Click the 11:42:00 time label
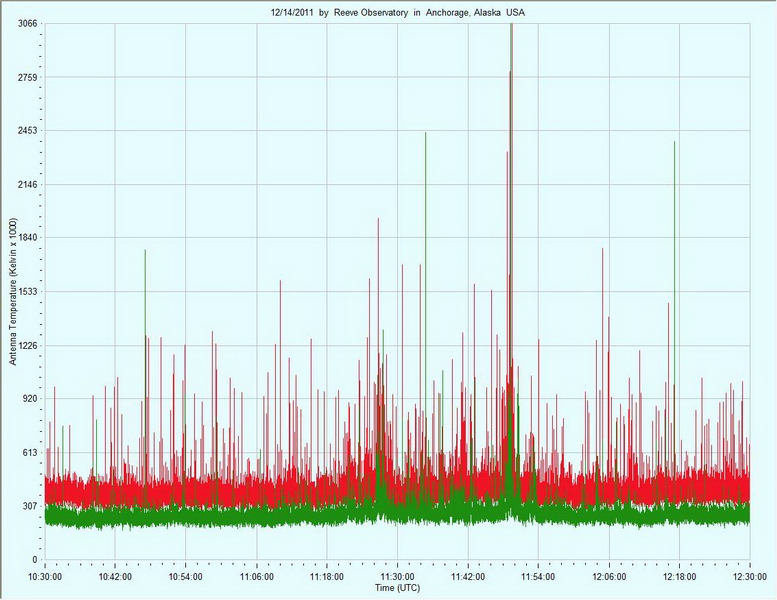The image size is (777, 600). 468,577
